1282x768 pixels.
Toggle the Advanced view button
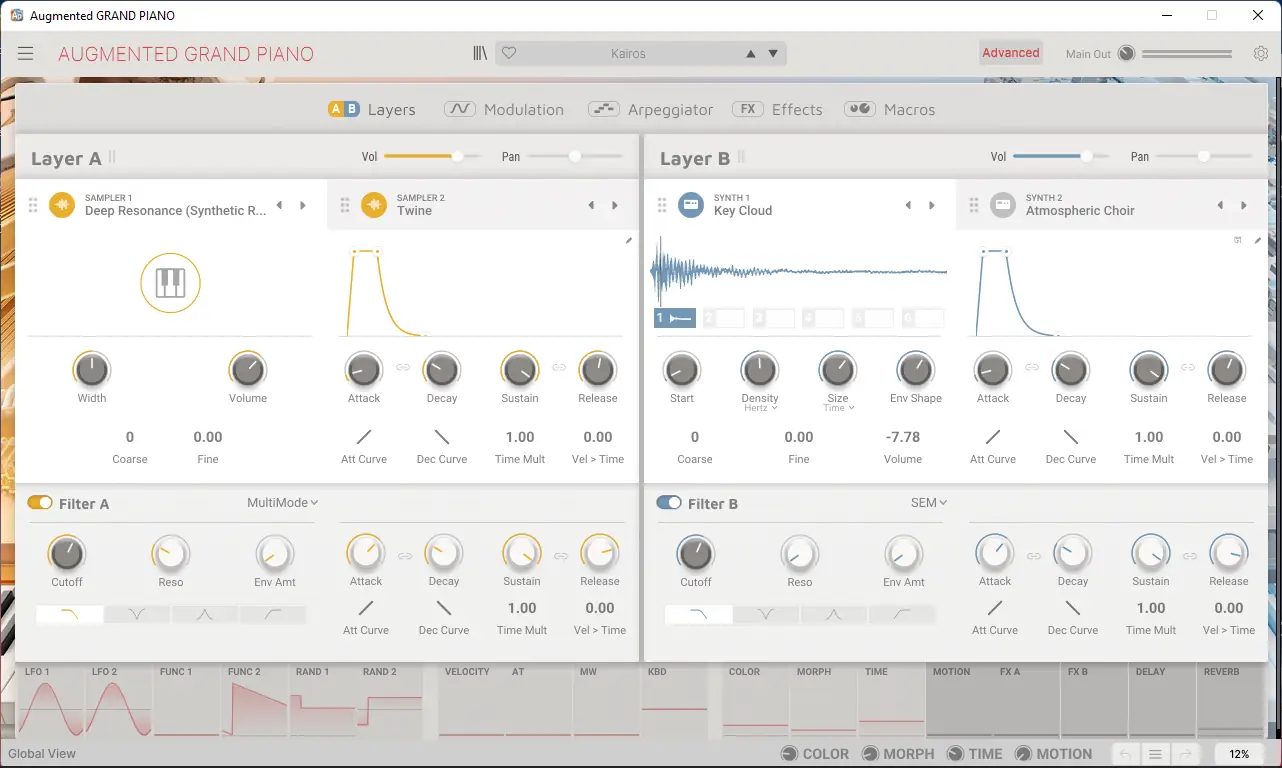(1011, 53)
